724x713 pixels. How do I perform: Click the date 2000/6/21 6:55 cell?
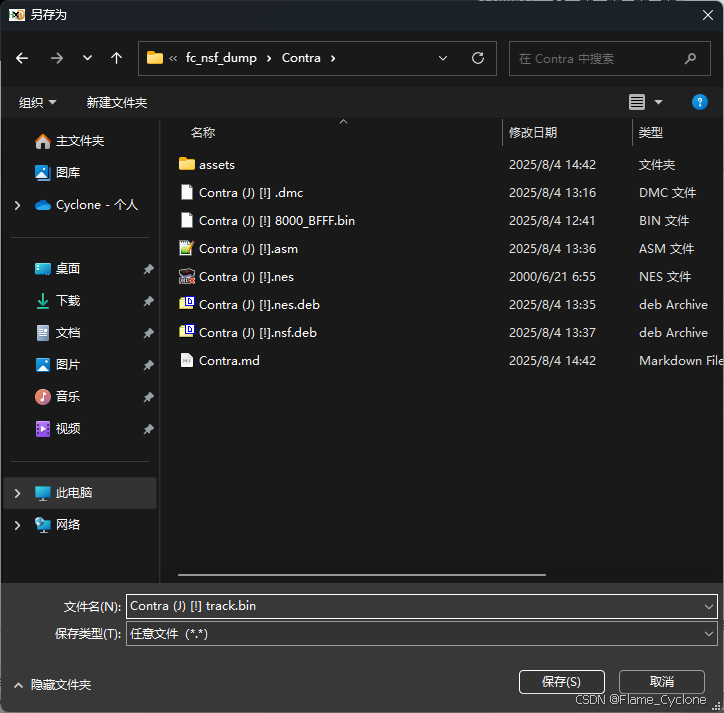pyautogui.click(x=552, y=277)
